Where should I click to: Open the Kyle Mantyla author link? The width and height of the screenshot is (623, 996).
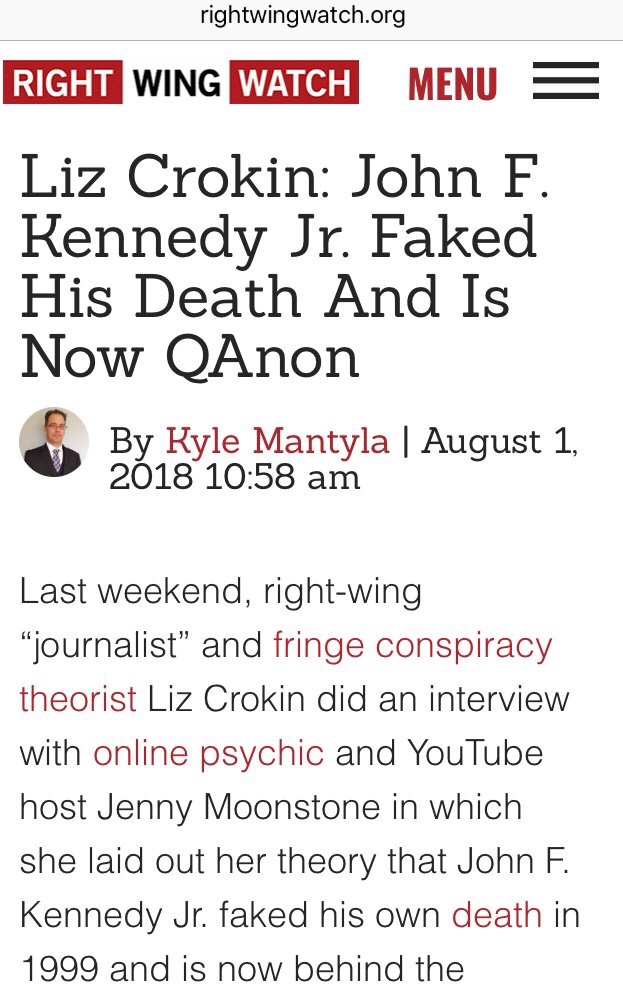pos(277,441)
